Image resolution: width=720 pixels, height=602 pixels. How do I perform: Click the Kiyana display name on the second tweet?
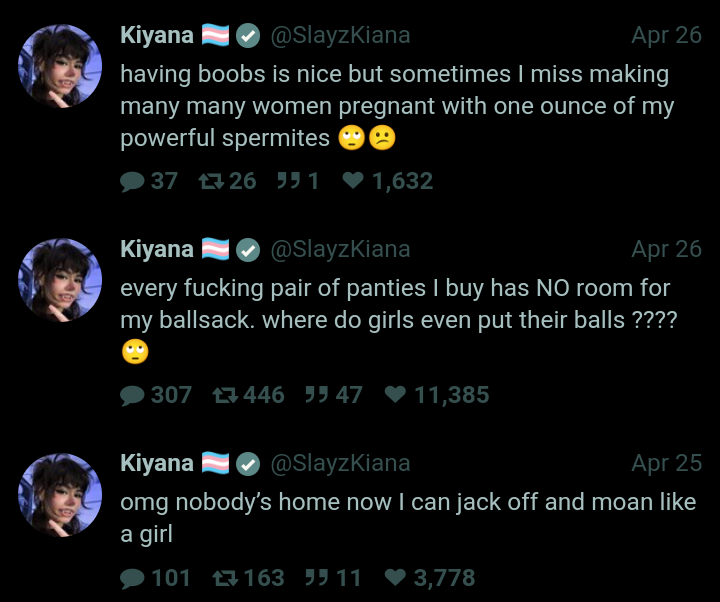[157, 249]
